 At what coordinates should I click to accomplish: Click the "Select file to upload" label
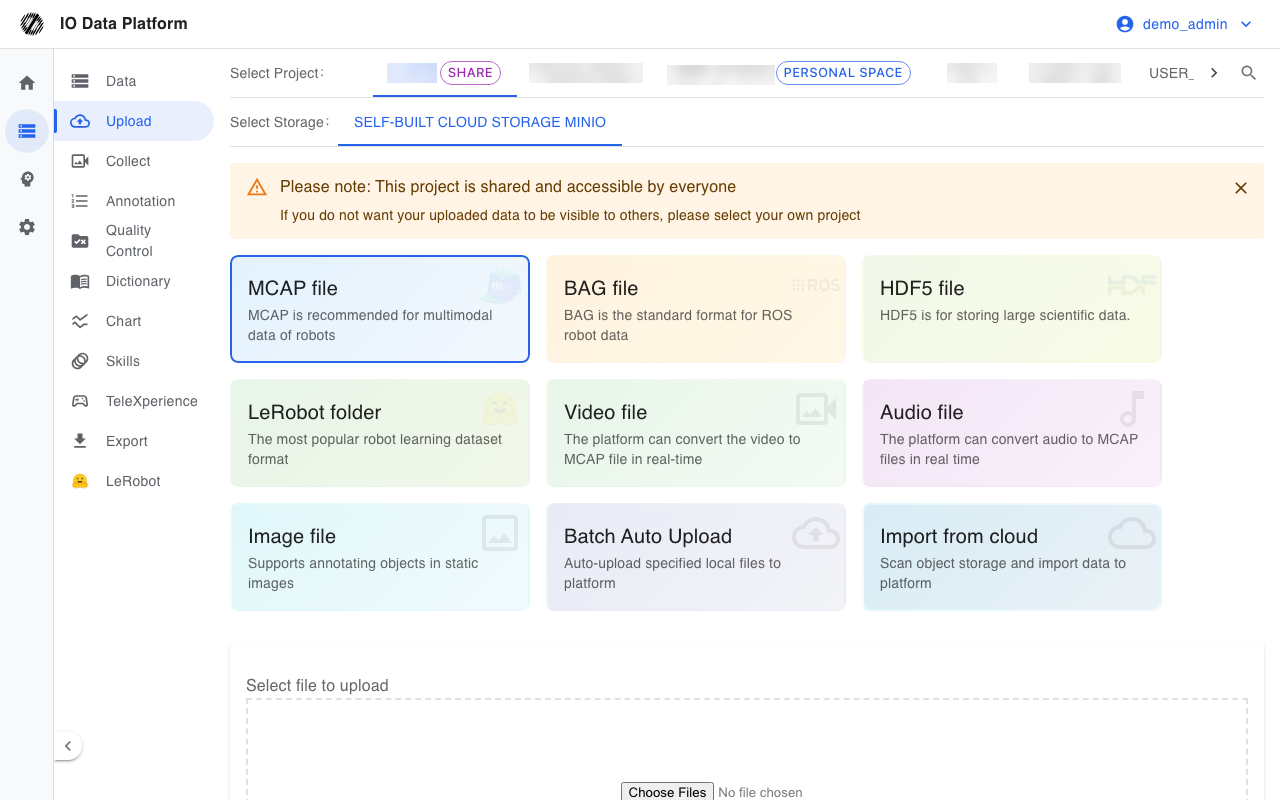(x=317, y=686)
